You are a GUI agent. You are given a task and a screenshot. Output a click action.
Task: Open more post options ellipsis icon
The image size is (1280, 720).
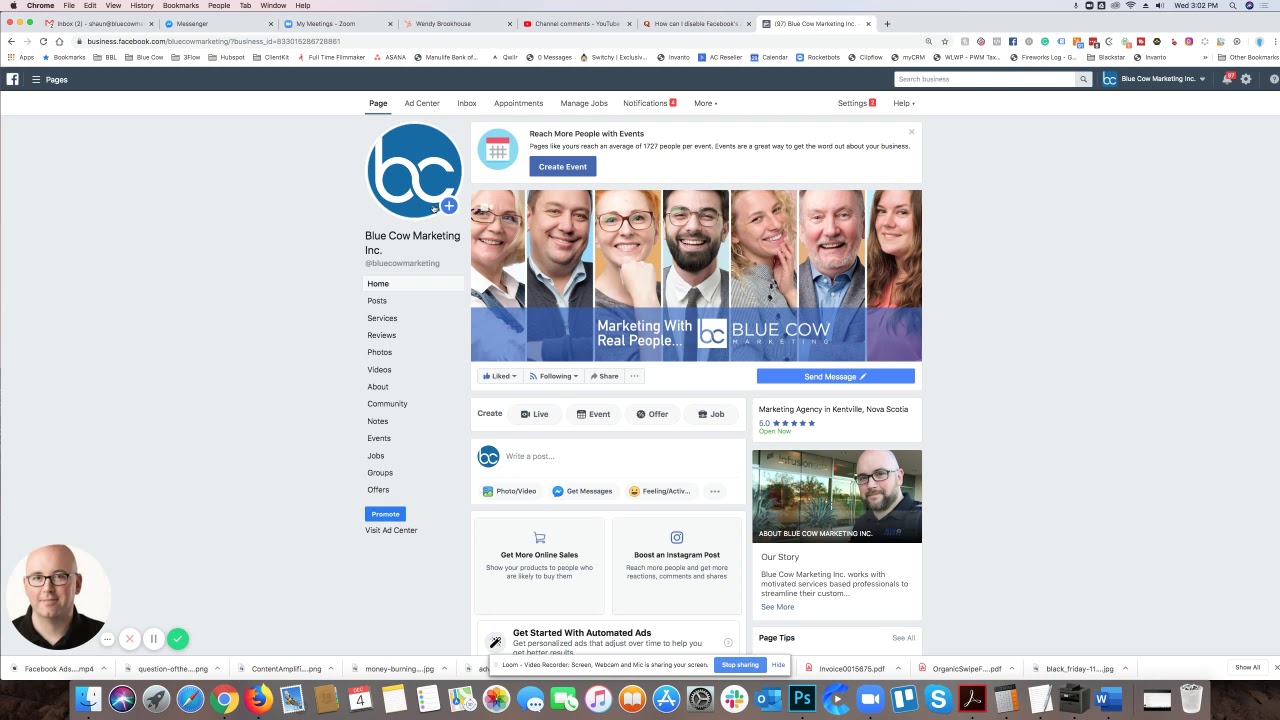point(714,491)
